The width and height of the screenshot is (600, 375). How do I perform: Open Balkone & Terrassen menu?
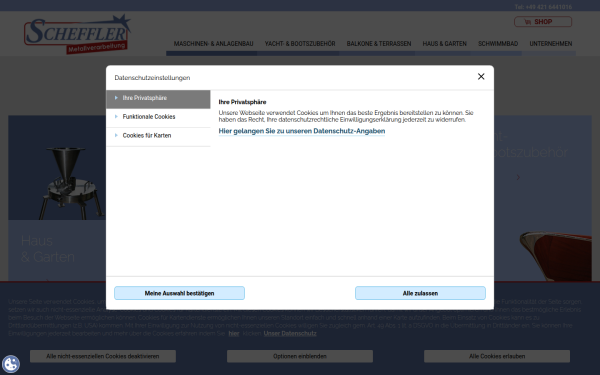point(379,44)
